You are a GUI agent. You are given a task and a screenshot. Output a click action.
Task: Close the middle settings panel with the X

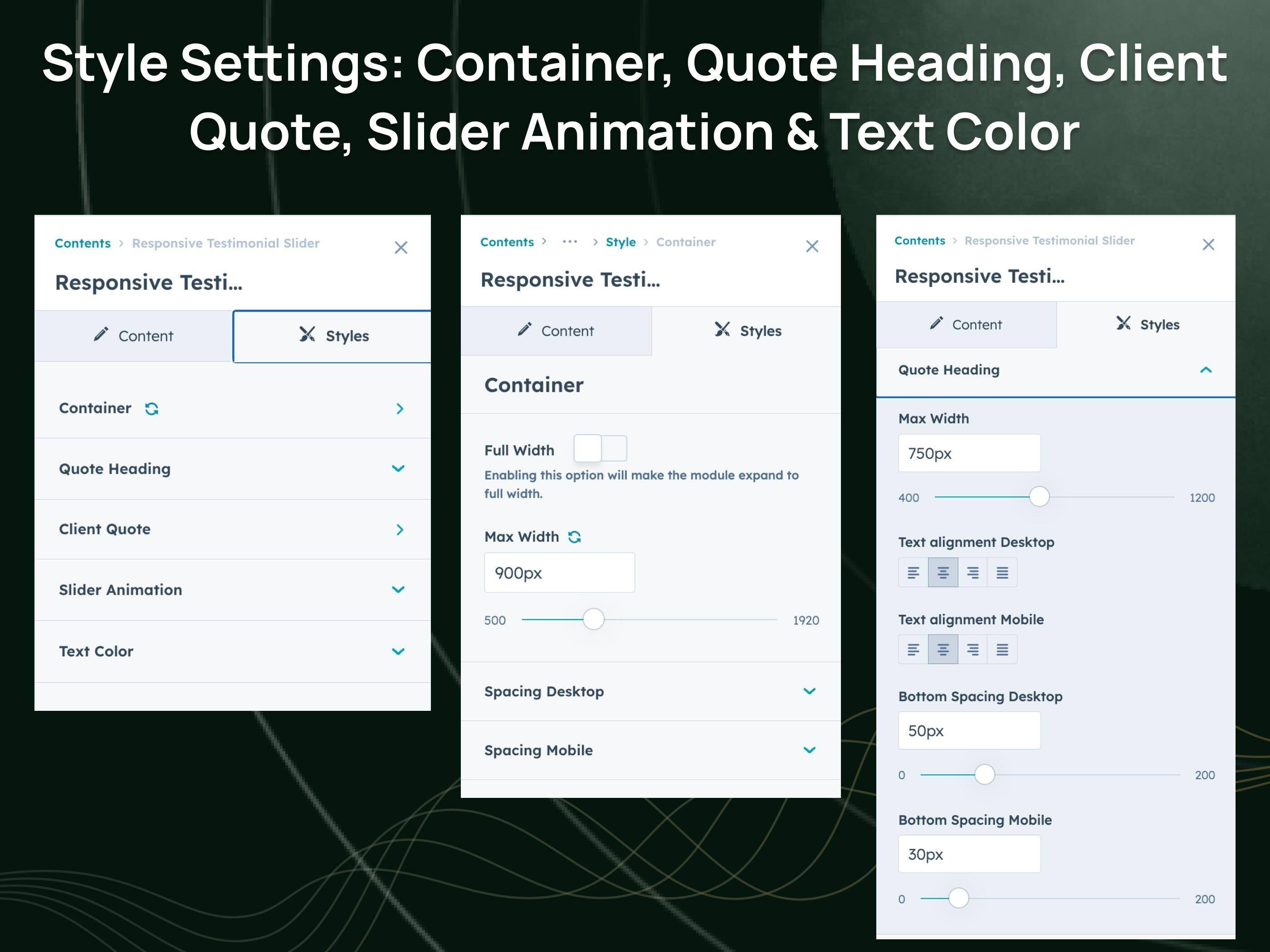pyautogui.click(x=812, y=246)
